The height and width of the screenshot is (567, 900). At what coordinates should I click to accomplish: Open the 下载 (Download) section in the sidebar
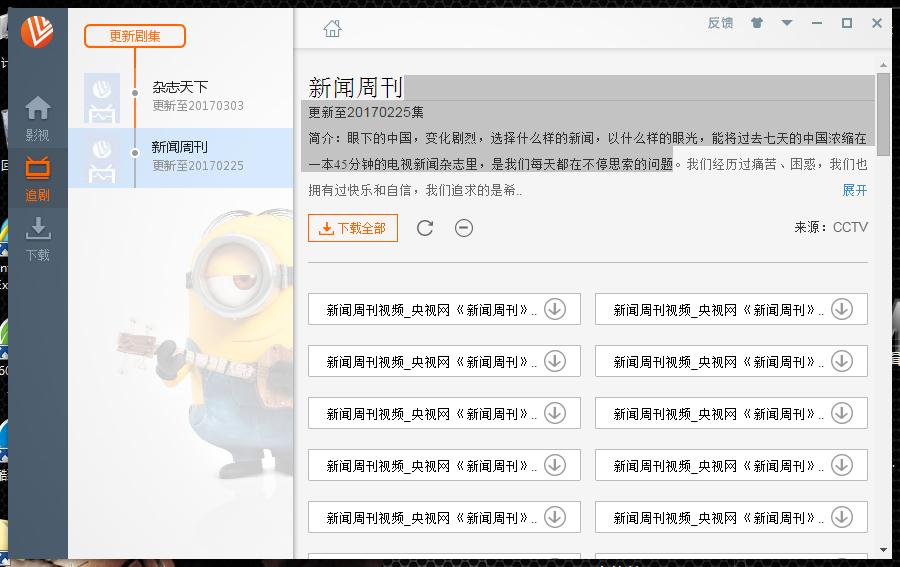[37, 238]
